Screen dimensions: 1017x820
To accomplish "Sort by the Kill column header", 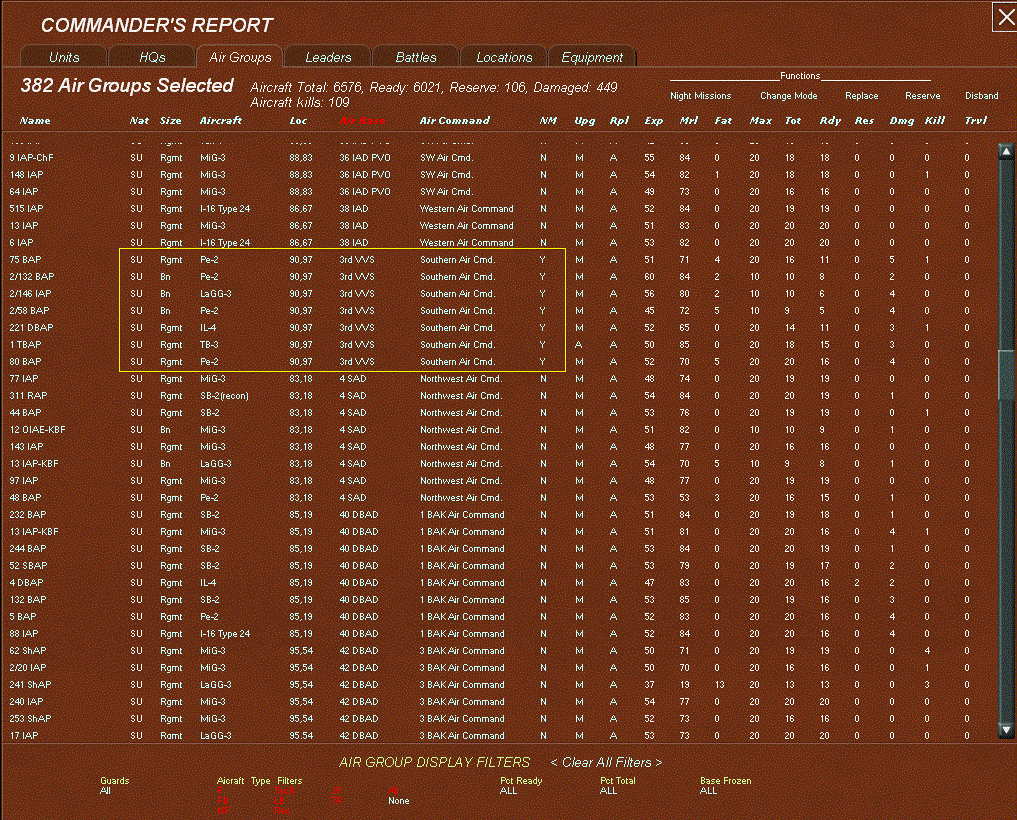I will 935,121.
